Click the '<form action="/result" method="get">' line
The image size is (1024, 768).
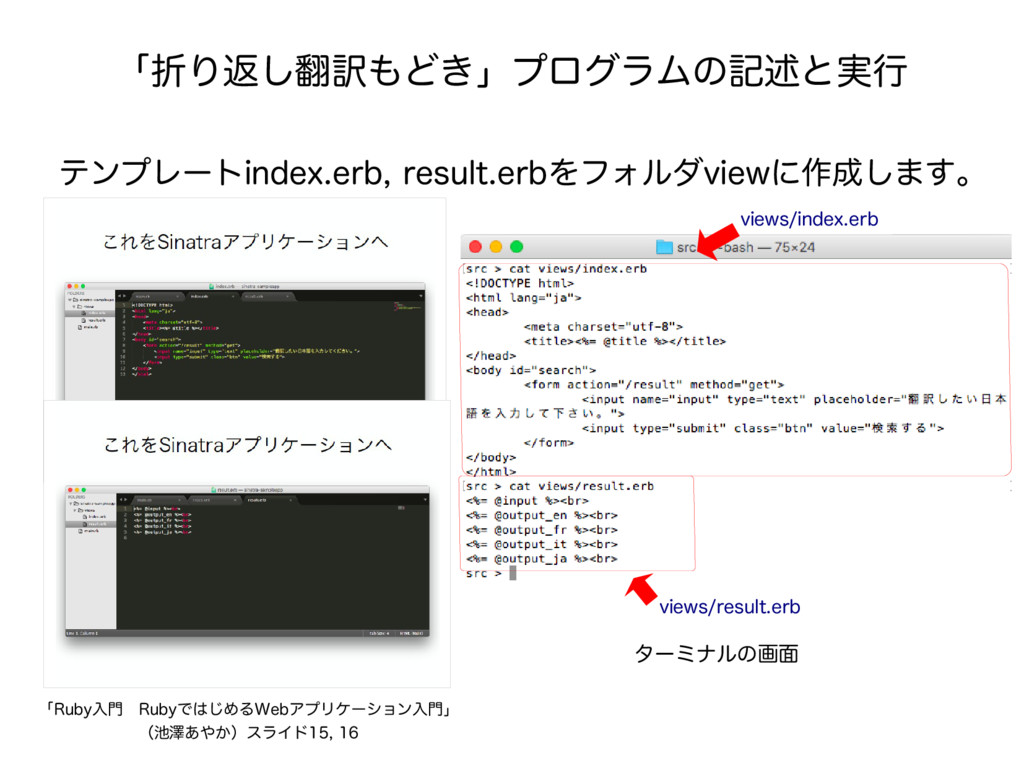coord(654,385)
